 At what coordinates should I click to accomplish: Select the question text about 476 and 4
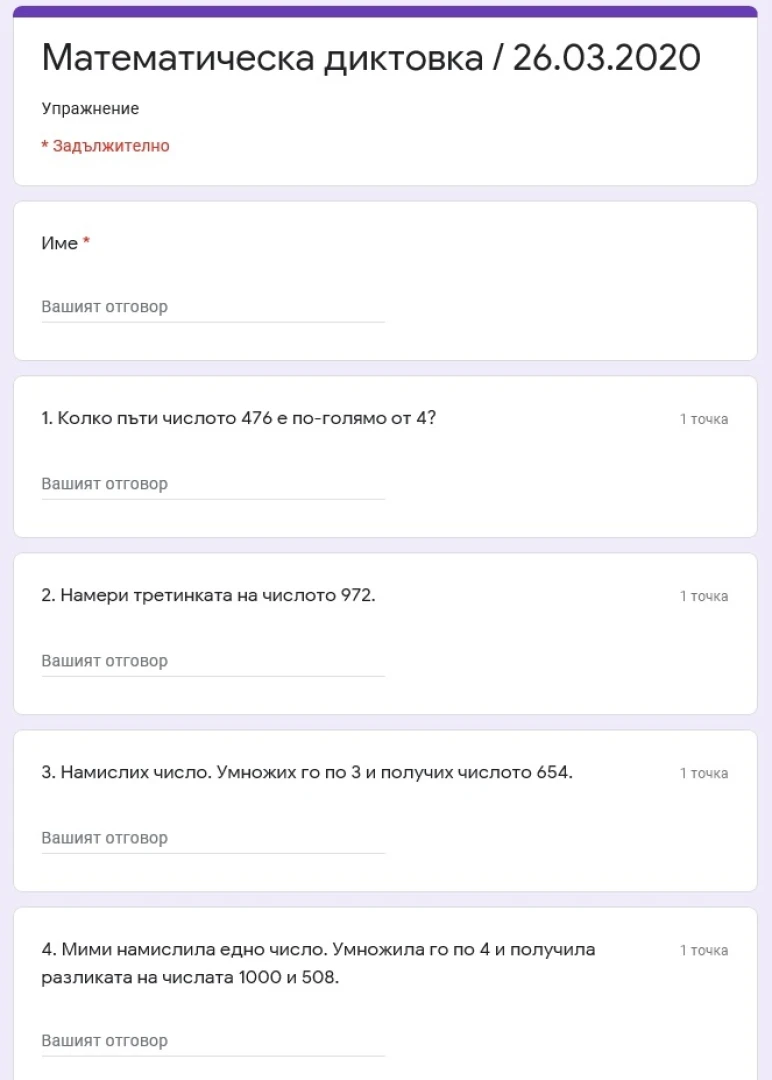(238, 418)
